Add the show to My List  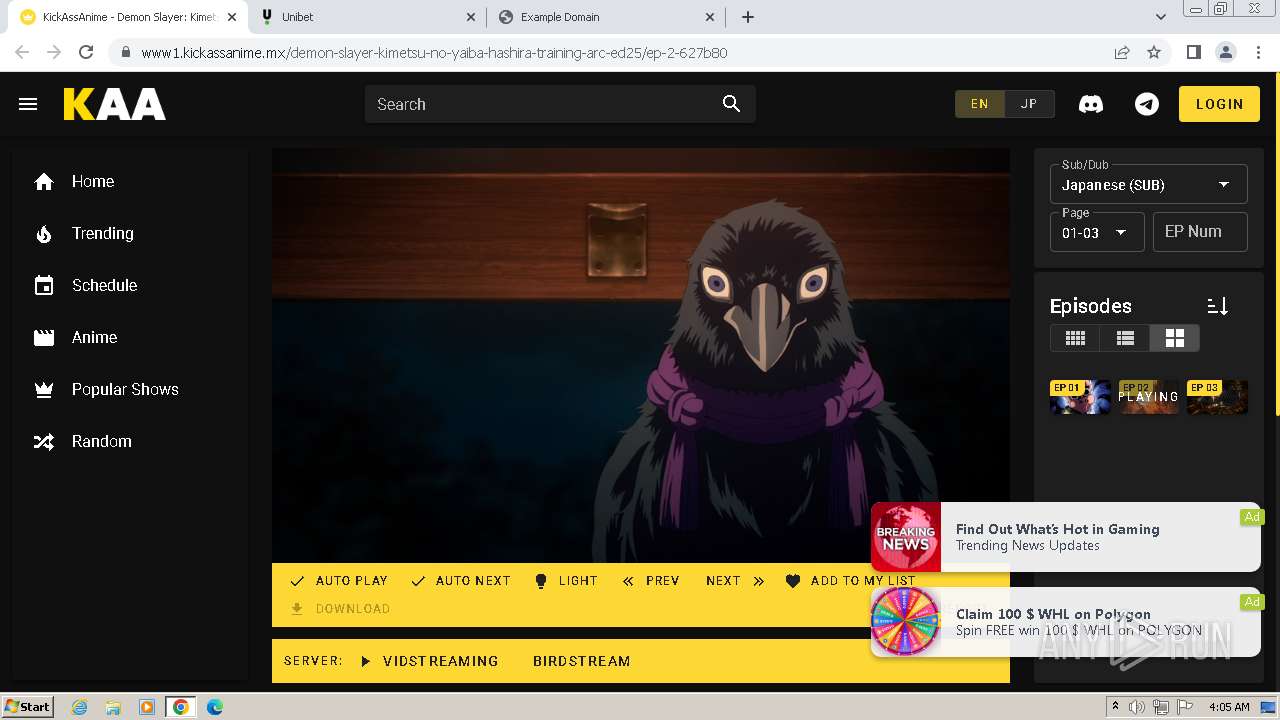tap(850, 581)
